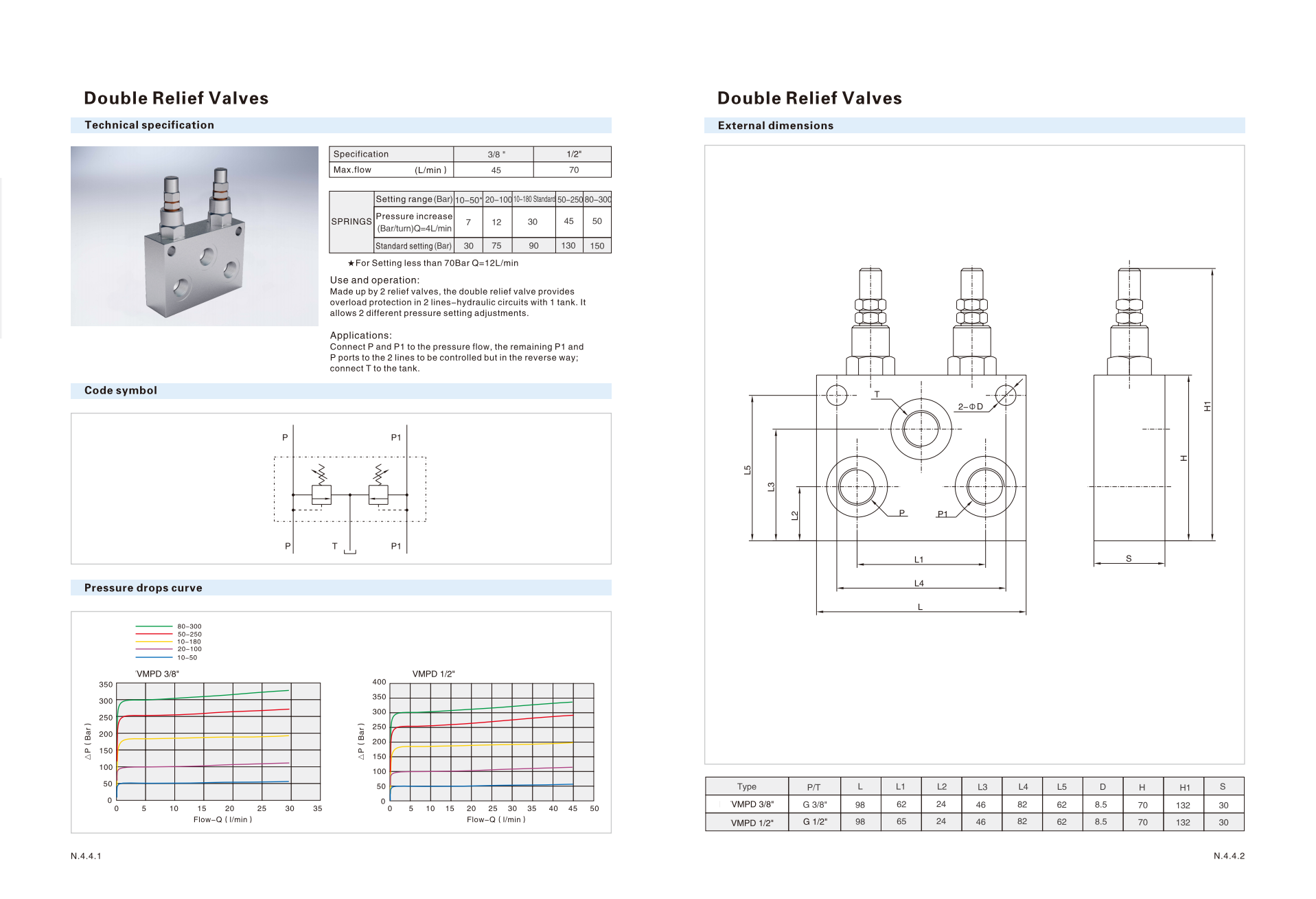1316x899 pixels.
Task: Click the 'VMPD 1/2"' row label in the dimensions table
Action: click(x=752, y=822)
